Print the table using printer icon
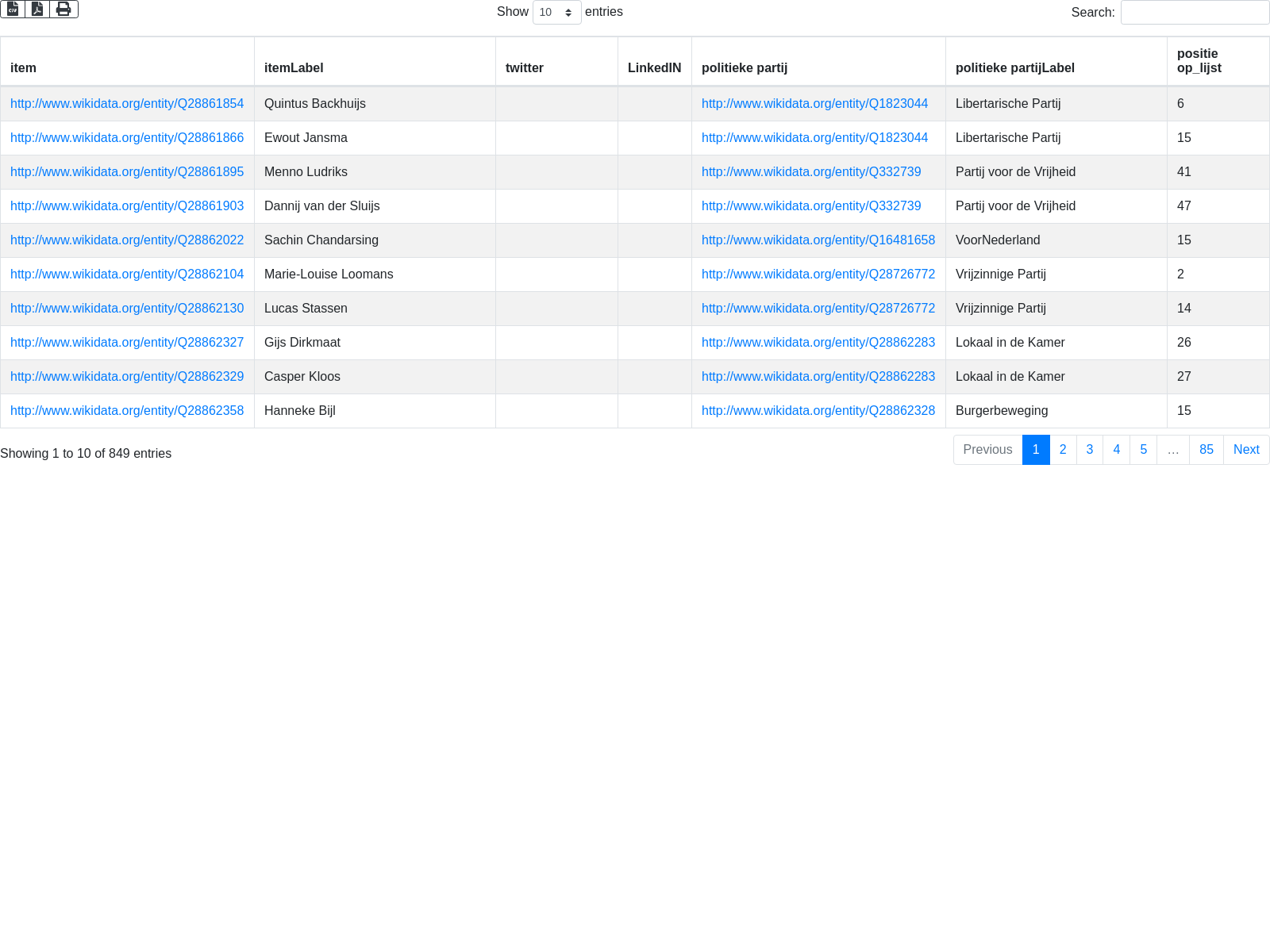The image size is (1270, 952). 63,9
